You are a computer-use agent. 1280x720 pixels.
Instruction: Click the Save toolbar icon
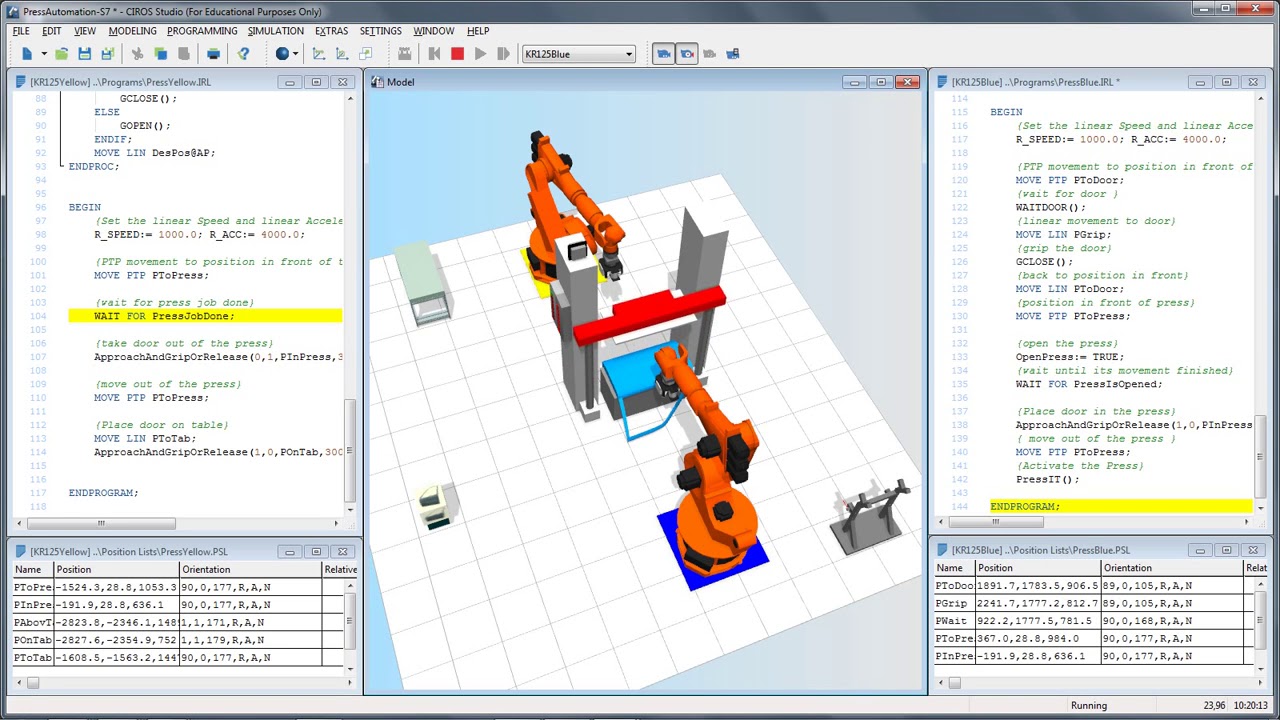(84, 54)
